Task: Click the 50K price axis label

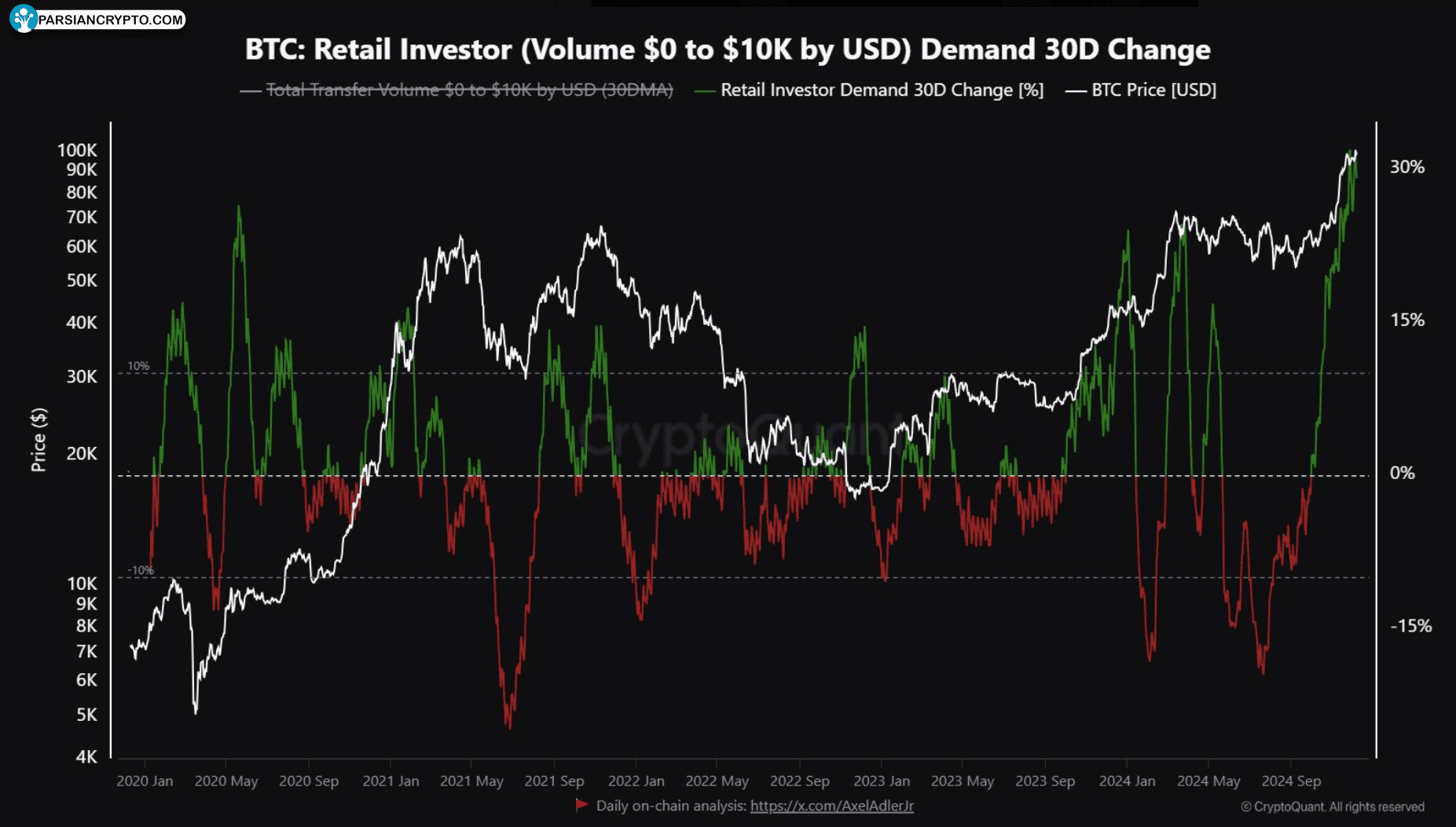Action: pos(82,280)
